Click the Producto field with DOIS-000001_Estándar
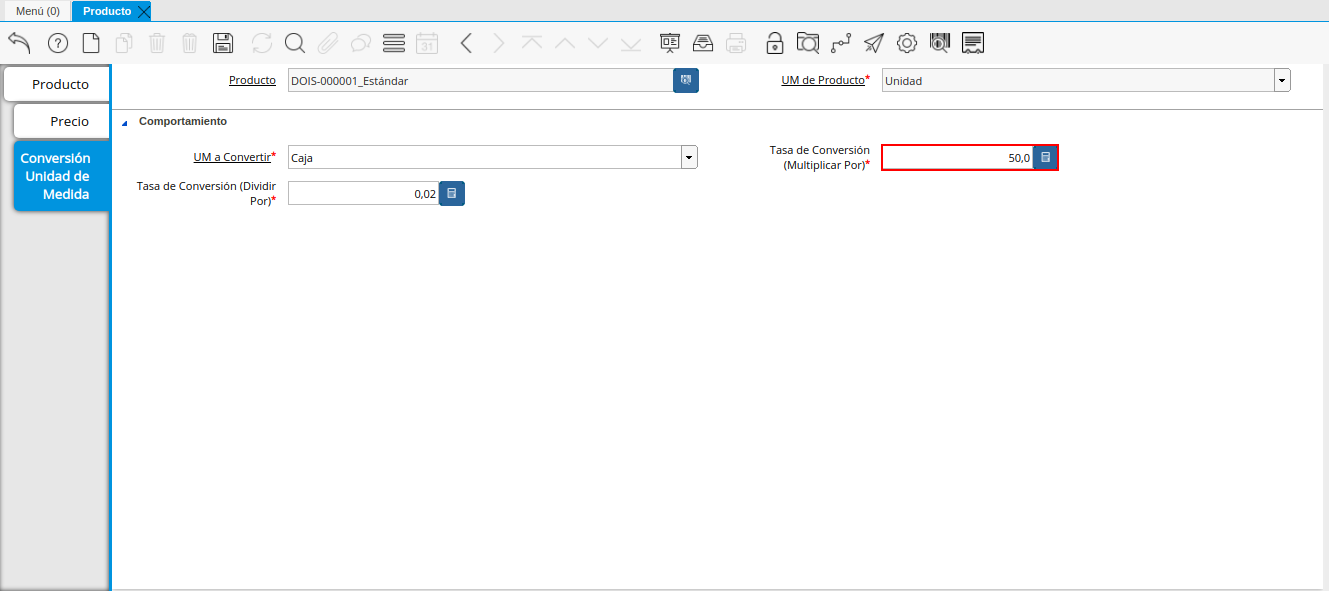 [480, 81]
